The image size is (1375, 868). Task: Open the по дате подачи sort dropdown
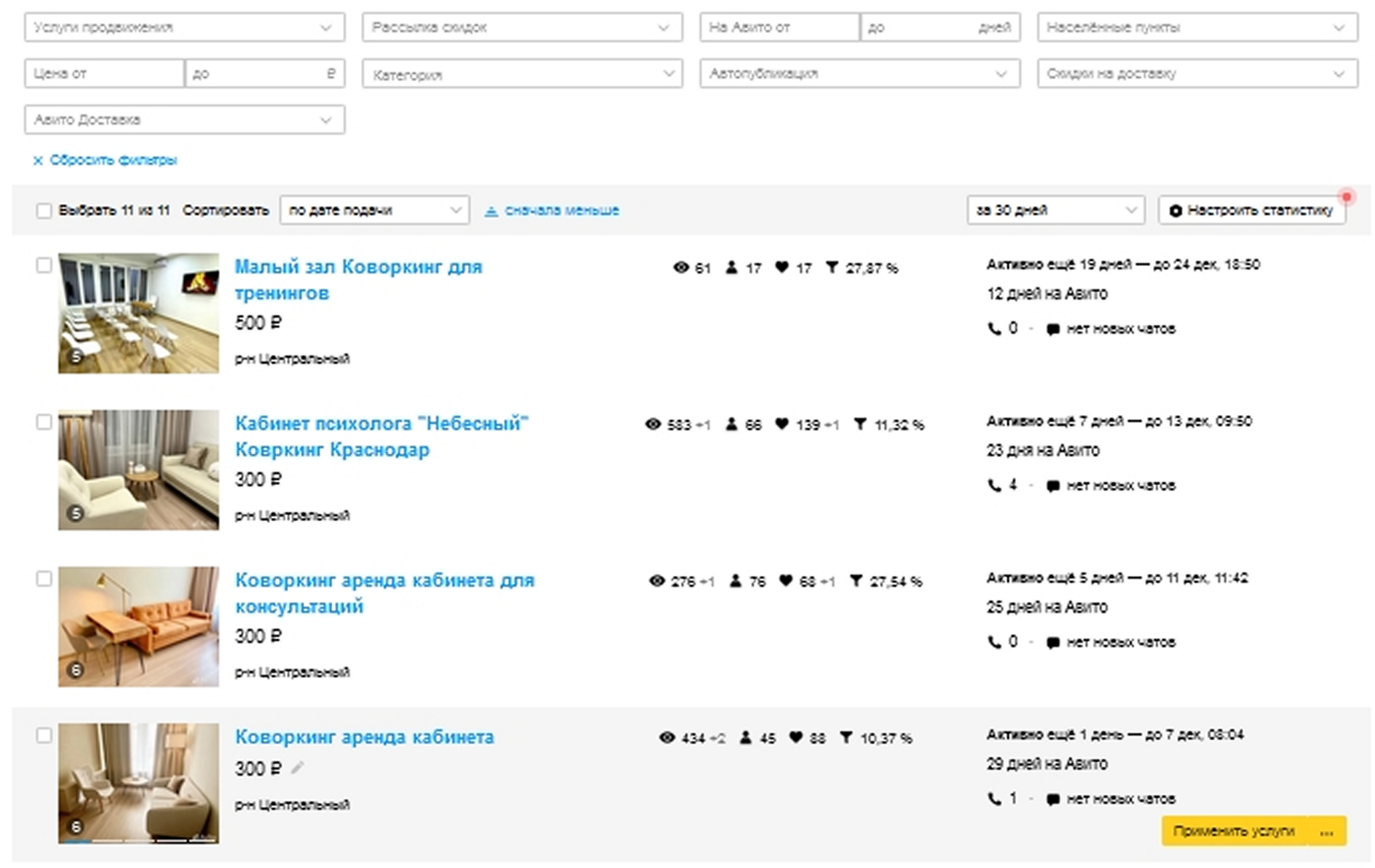click(374, 211)
